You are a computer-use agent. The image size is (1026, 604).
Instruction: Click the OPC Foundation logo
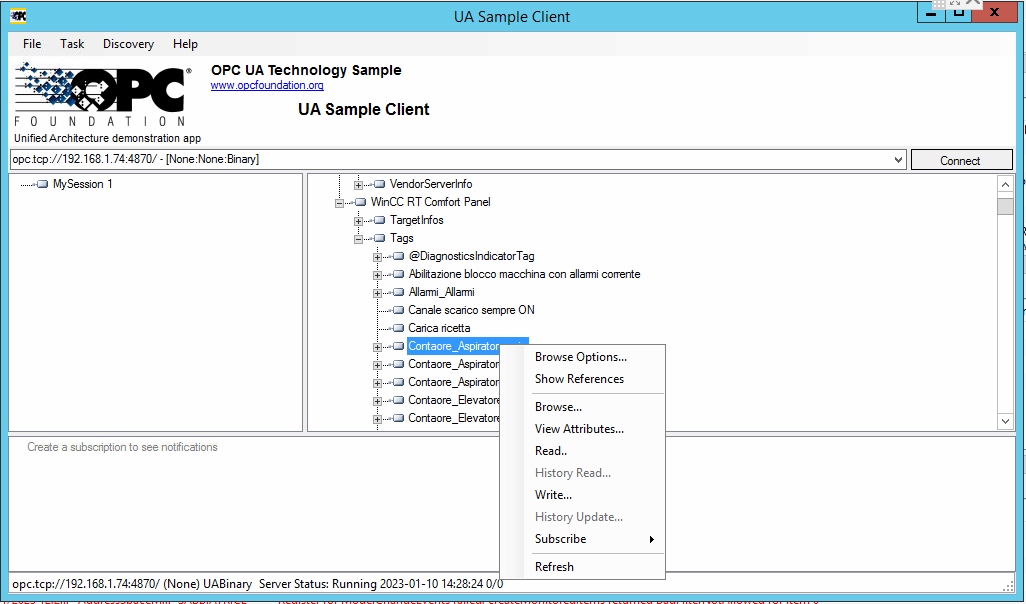click(x=100, y=97)
